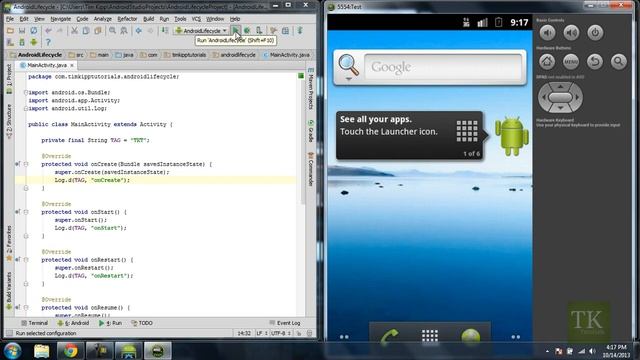
Task: Open the Terminal tool window
Action: point(35,323)
